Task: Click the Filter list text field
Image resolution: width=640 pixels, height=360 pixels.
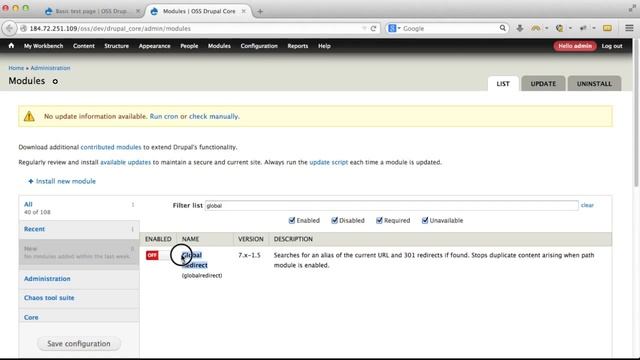Action: coord(391,205)
